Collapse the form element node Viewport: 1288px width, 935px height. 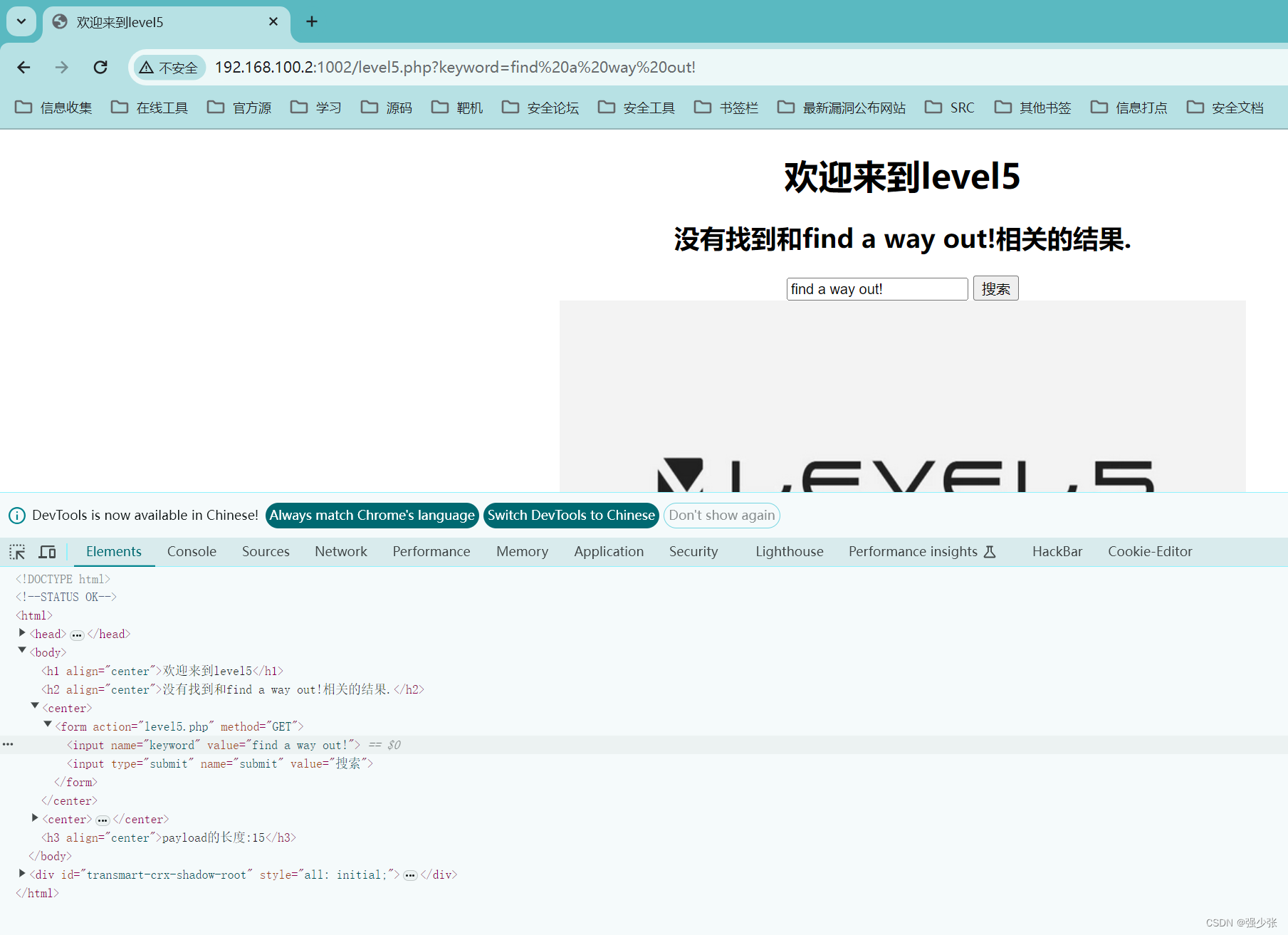point(48,725)
